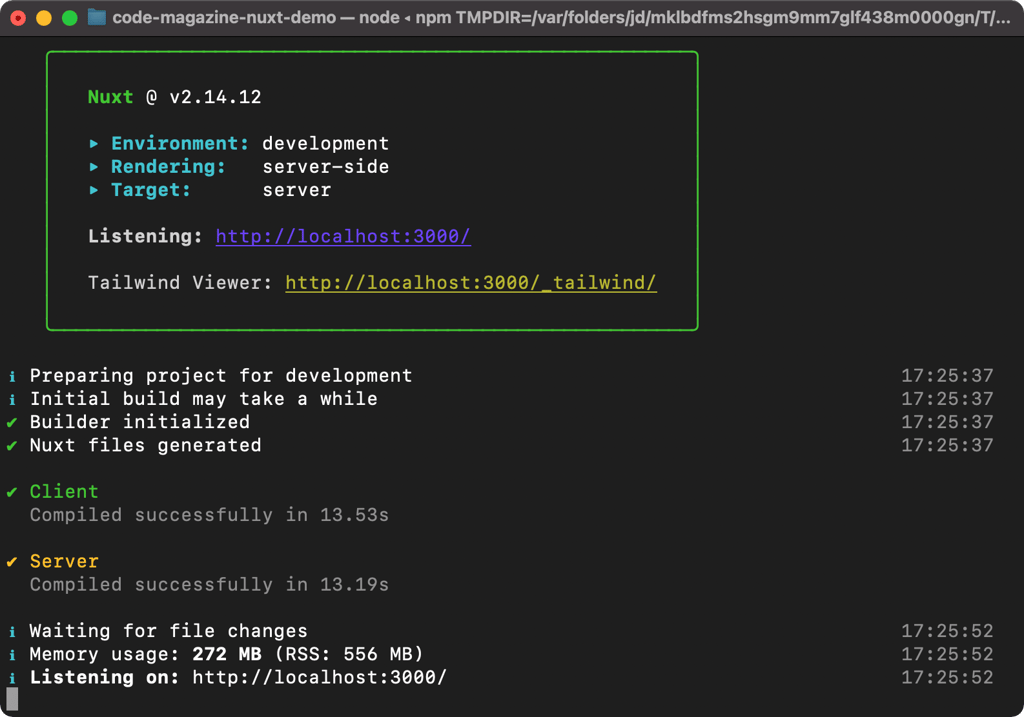Click the 'server-side' rendering value
The width and height of the screenshot is (1024, 717).
coord(325,167)
